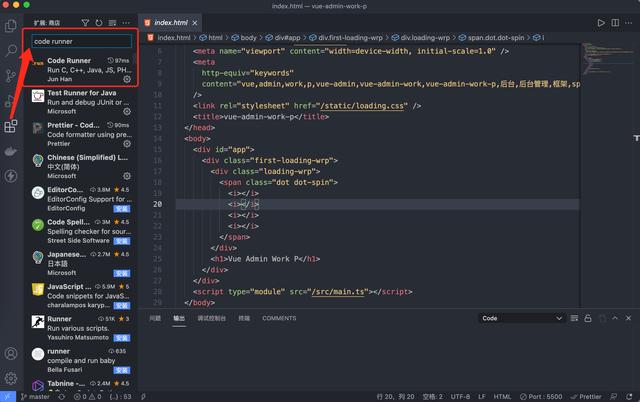The width and height of the screenshot is (640, 402).
Task: Install the Japanese language pack
Action: click(x=122, y=273)
